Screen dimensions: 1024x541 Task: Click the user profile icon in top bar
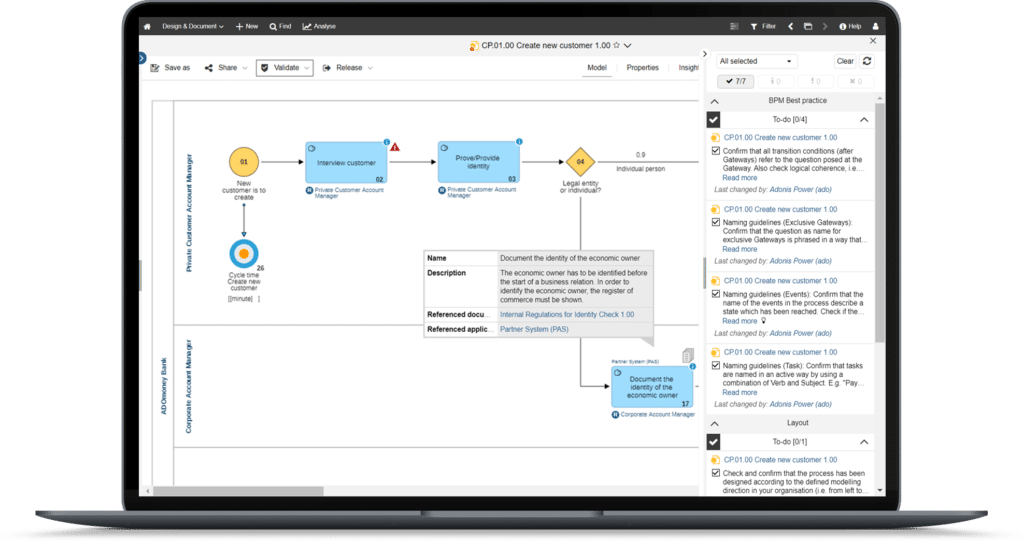877,26
